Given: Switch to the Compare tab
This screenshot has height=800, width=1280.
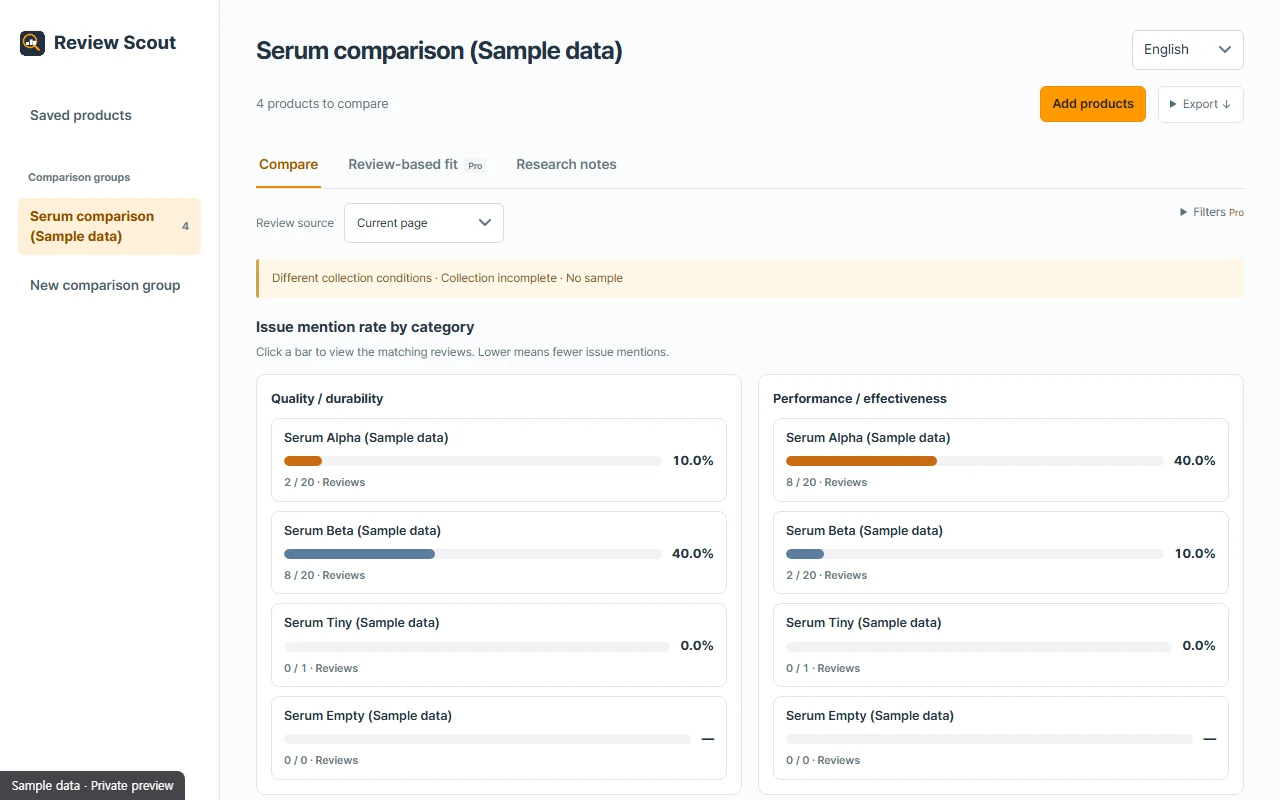Looking at the screenshot, I should pos(288,165).
